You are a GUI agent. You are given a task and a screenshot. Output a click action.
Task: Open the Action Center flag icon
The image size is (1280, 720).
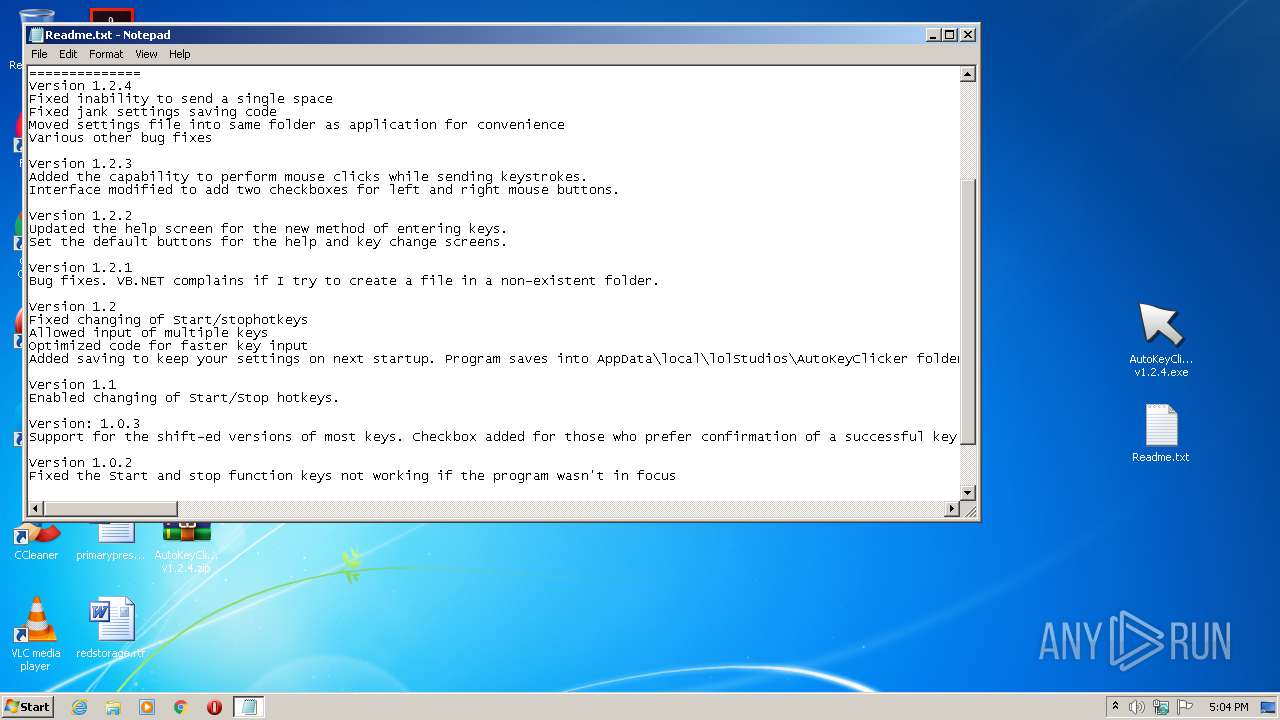[1185, 707]
